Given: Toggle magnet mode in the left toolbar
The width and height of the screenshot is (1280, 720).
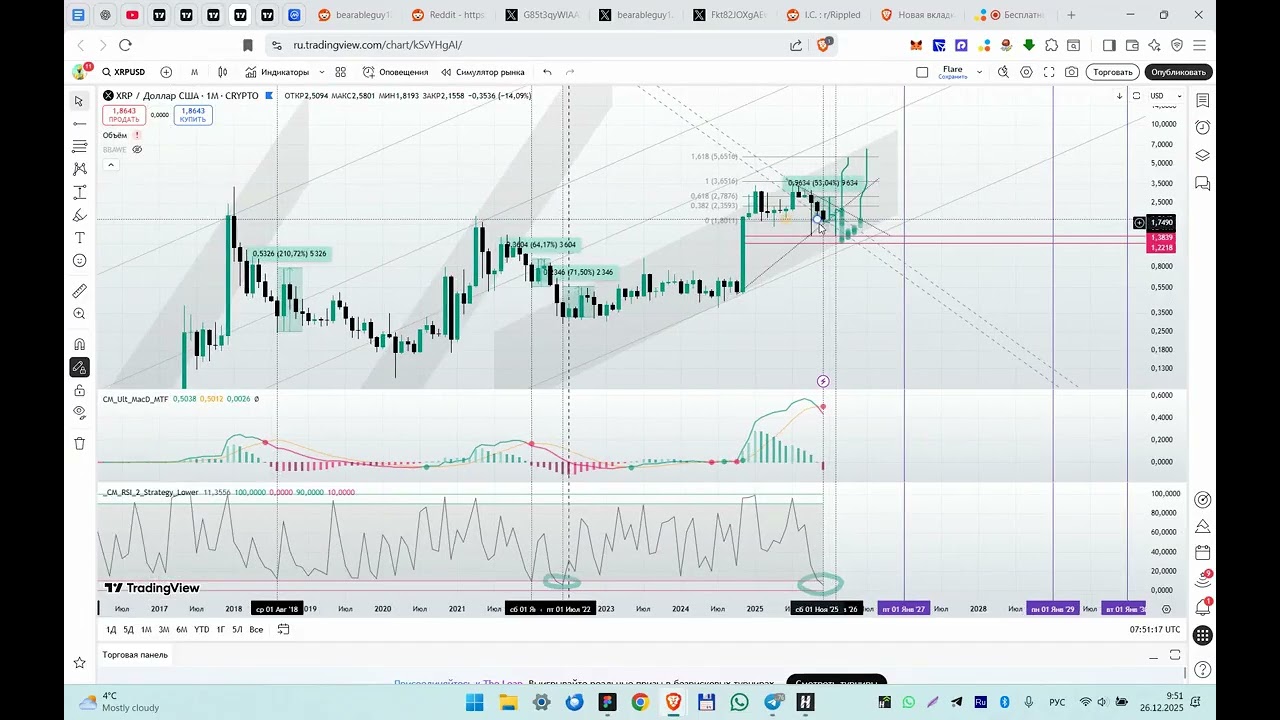Looking at the screenshot, I should (79, 345).
